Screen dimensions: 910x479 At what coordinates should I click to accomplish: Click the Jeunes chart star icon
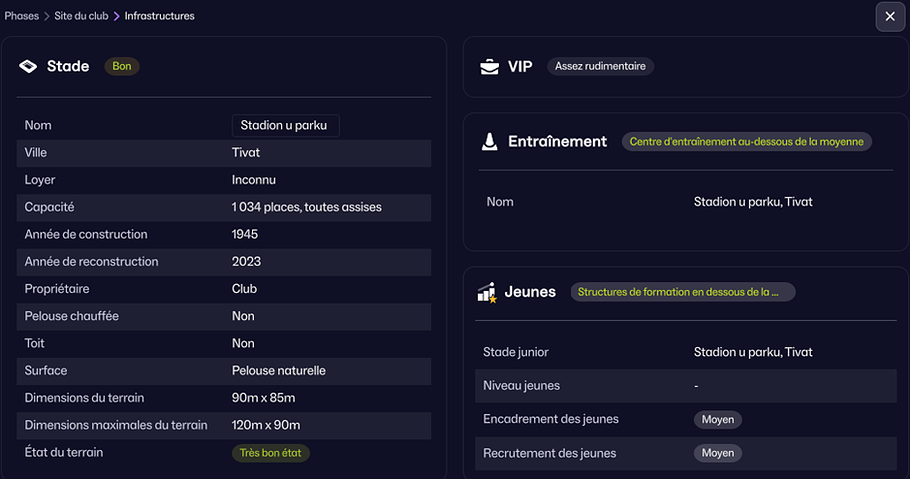487,293
